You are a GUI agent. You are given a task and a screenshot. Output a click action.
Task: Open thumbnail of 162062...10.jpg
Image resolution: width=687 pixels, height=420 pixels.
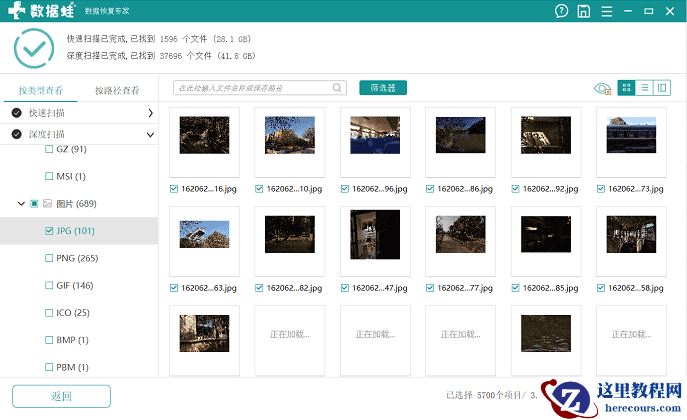pos(290,135)
